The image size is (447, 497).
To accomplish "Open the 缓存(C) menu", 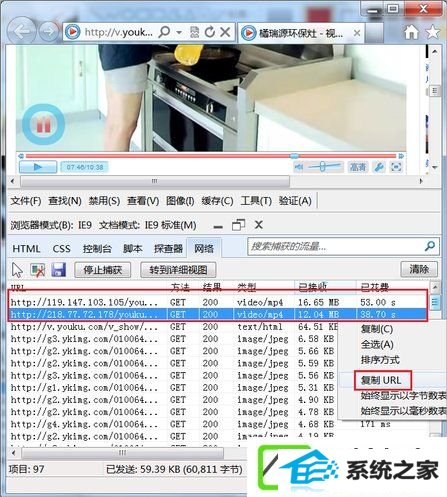I will [x=217, y=201].
